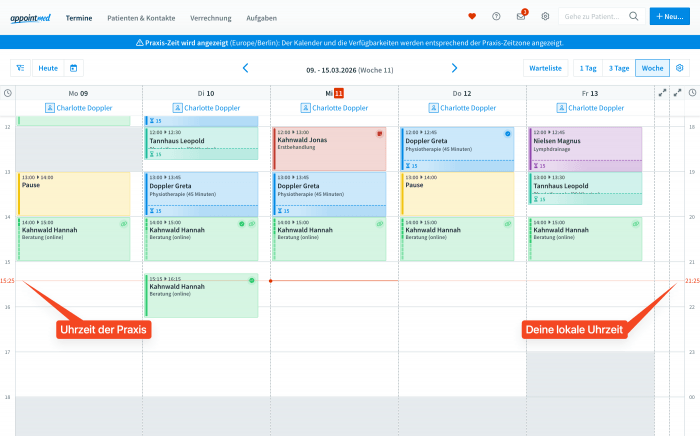Select the 'Di 10' day header
Image resolution: width=700 pixels, height=436 pixels.
[x=206, y=93]
